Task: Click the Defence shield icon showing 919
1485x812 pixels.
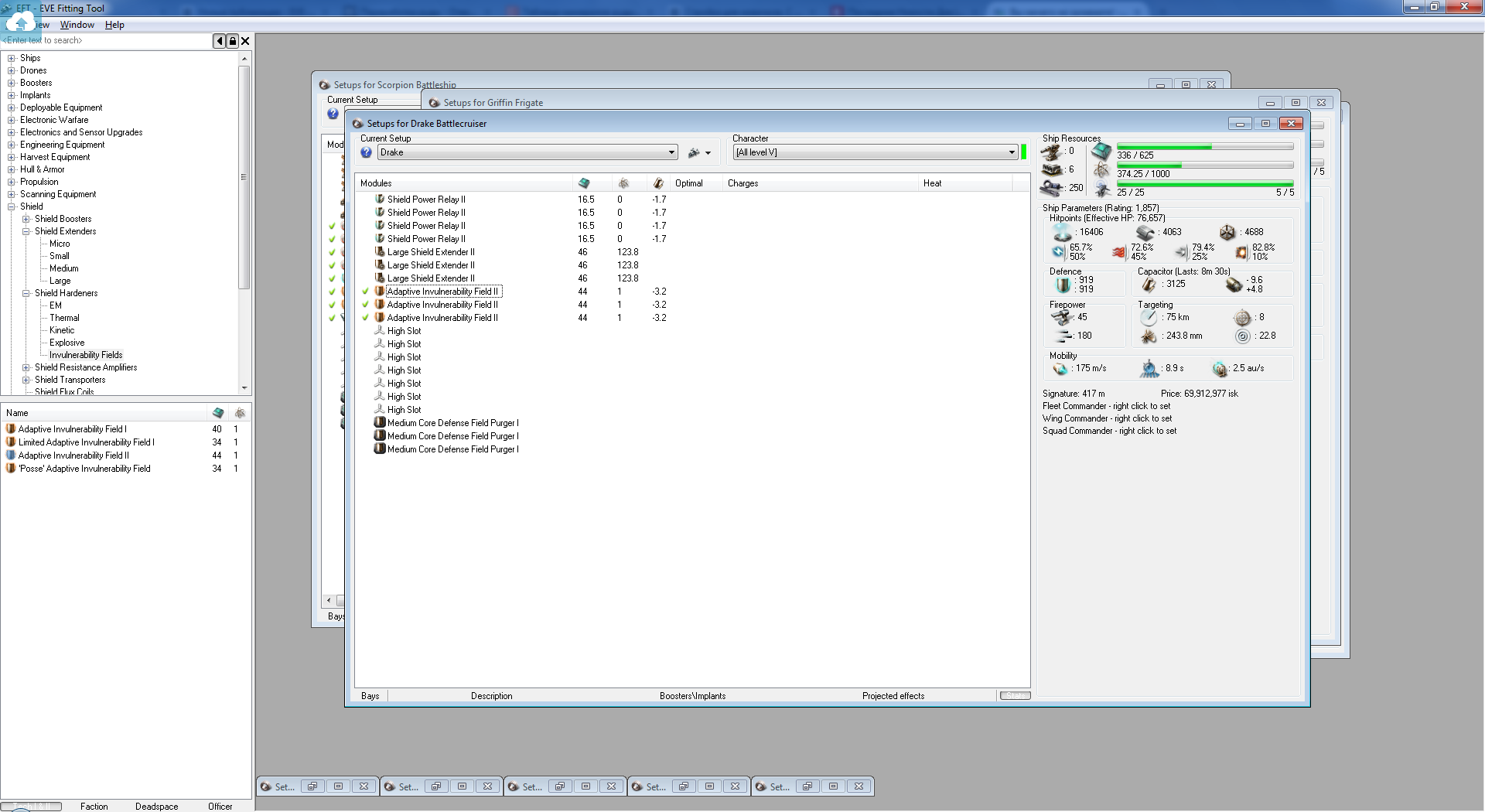Action: click(1063, 285)
